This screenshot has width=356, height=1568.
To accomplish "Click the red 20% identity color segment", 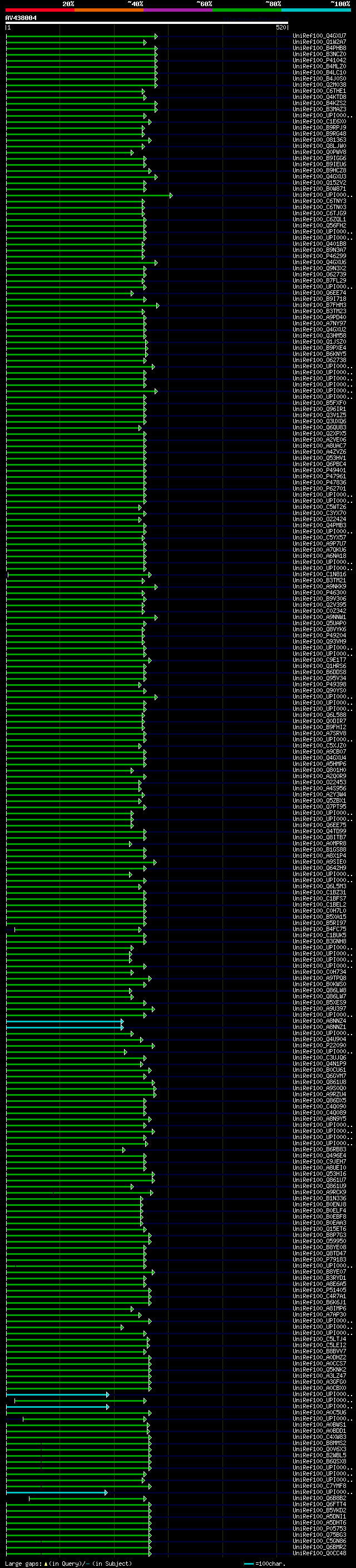I will coord(39,10).
